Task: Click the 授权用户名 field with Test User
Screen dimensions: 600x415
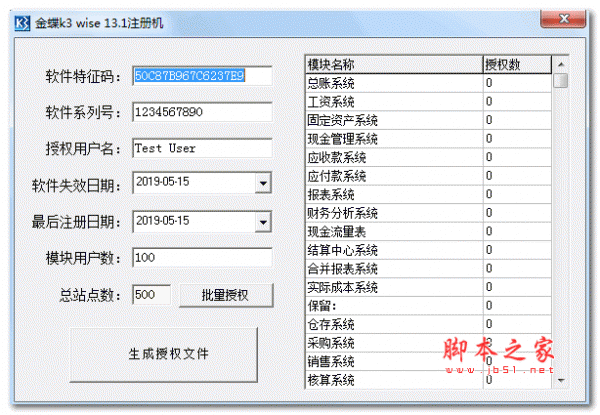Action: [202, 148]
